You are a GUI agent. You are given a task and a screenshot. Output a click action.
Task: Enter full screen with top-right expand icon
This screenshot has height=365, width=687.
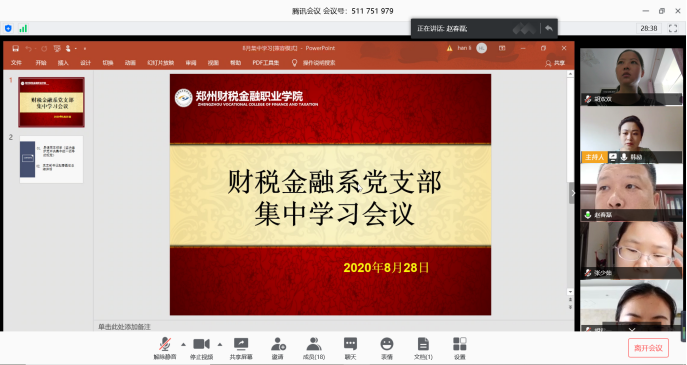pos(673,28)
